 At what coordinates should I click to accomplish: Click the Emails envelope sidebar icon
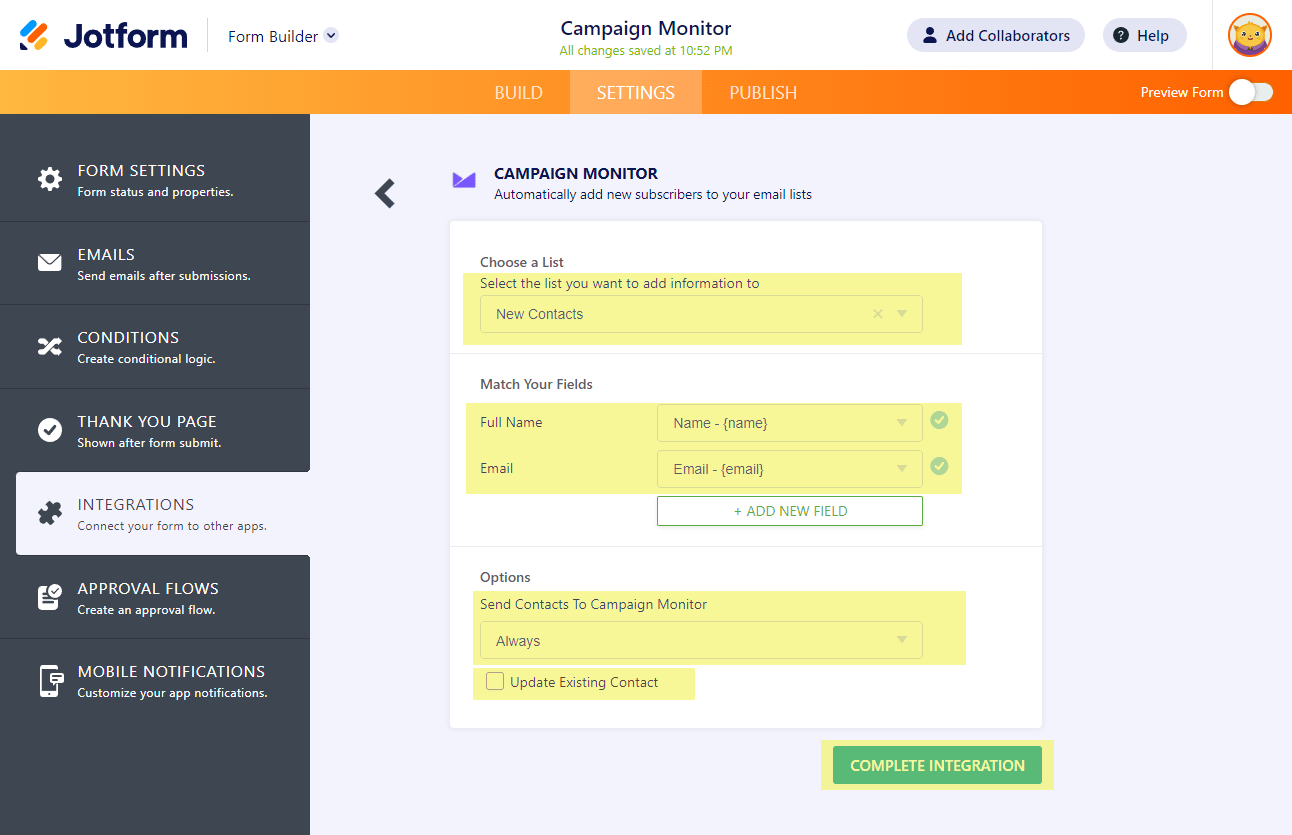[49, 263]
